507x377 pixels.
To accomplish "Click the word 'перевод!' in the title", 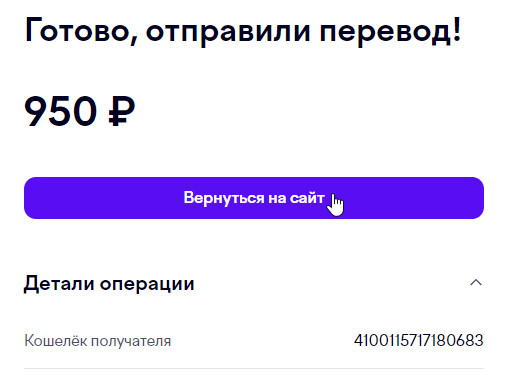I will (390, 32).
